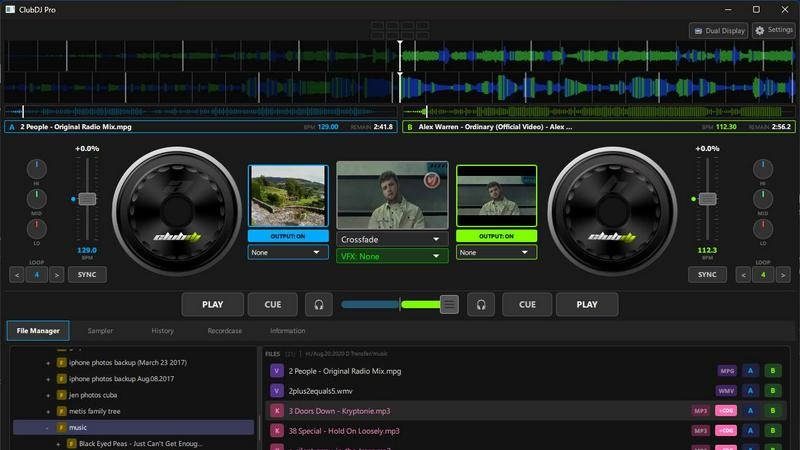Load 2 People track to deck B
The width and height of the screenshot is (800, 450).
click(772, 371)
